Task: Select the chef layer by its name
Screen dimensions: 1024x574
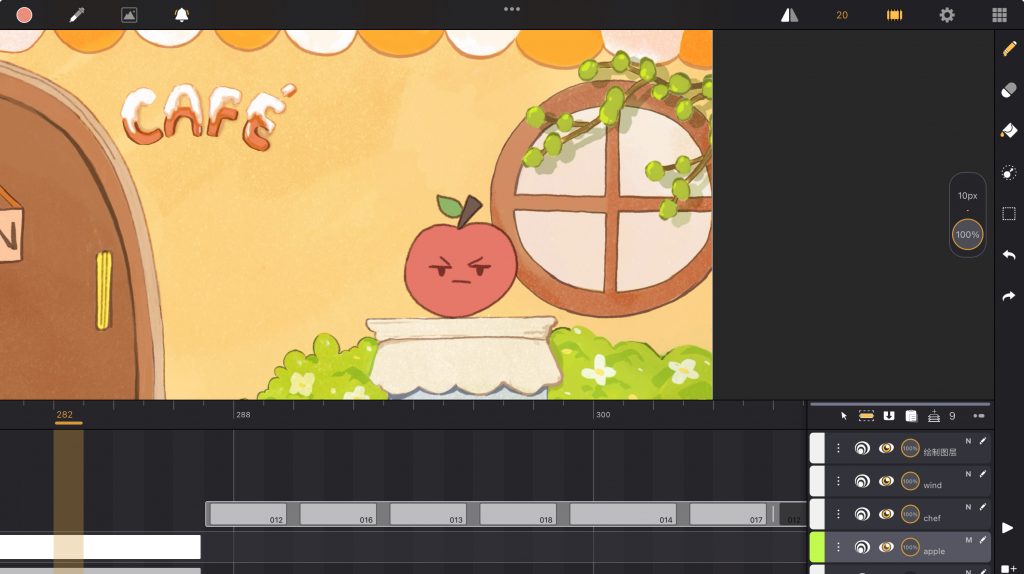Action: 932,518
